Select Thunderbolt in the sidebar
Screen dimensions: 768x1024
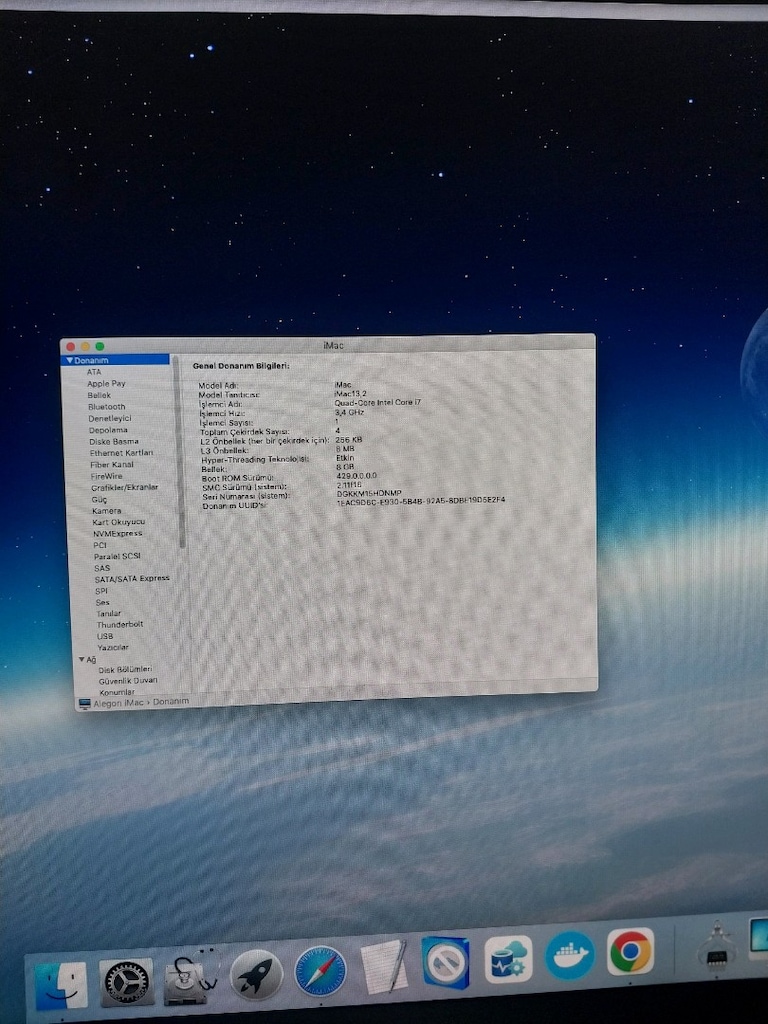pos(120,624)
